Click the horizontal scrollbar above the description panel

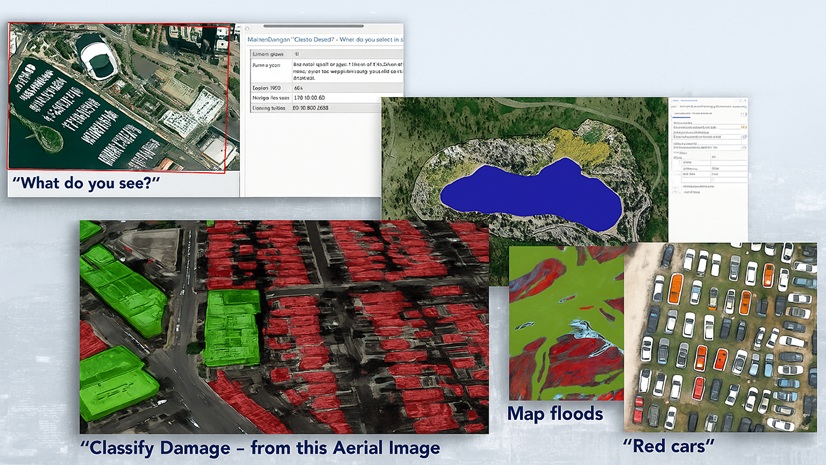pos(313,26)
